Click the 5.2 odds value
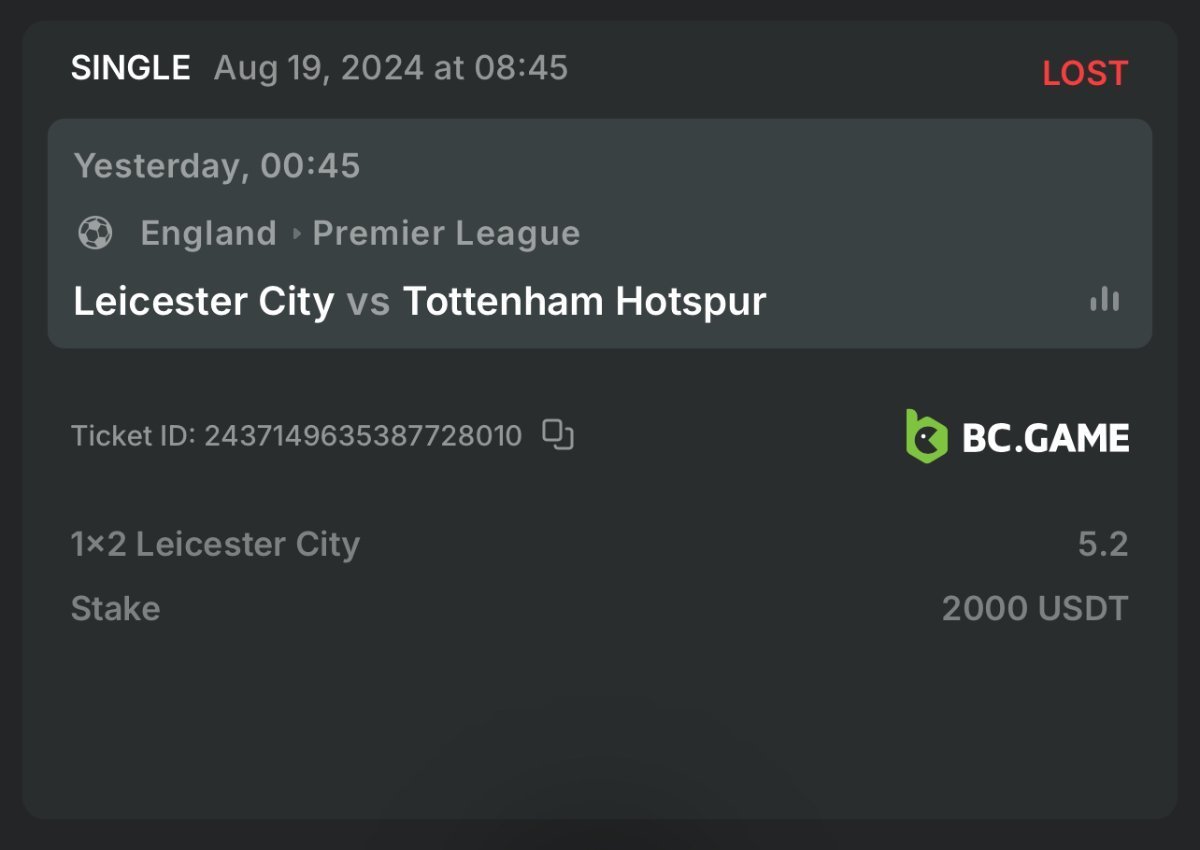 1102,544
